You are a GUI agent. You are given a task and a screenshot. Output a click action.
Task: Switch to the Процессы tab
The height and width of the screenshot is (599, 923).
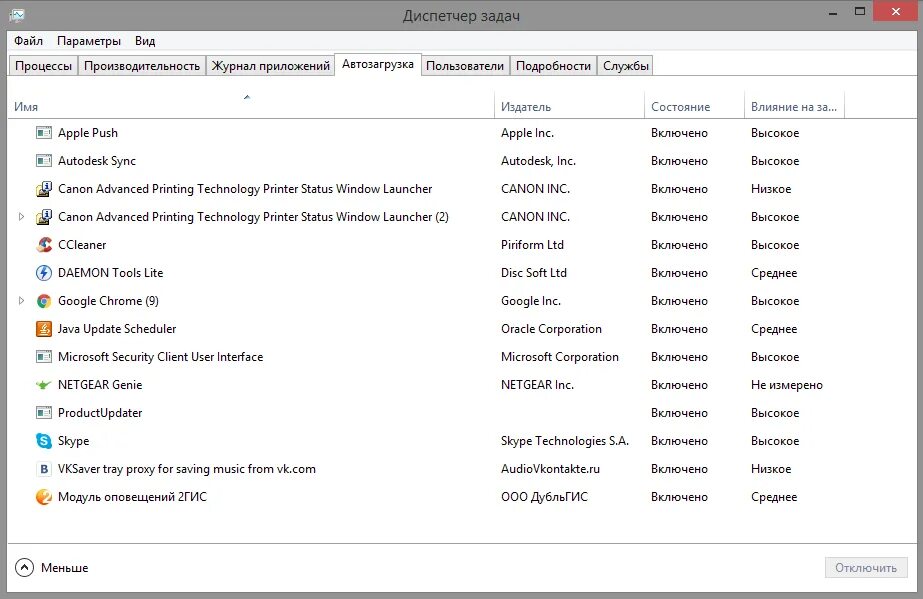(x=44, y=66)
